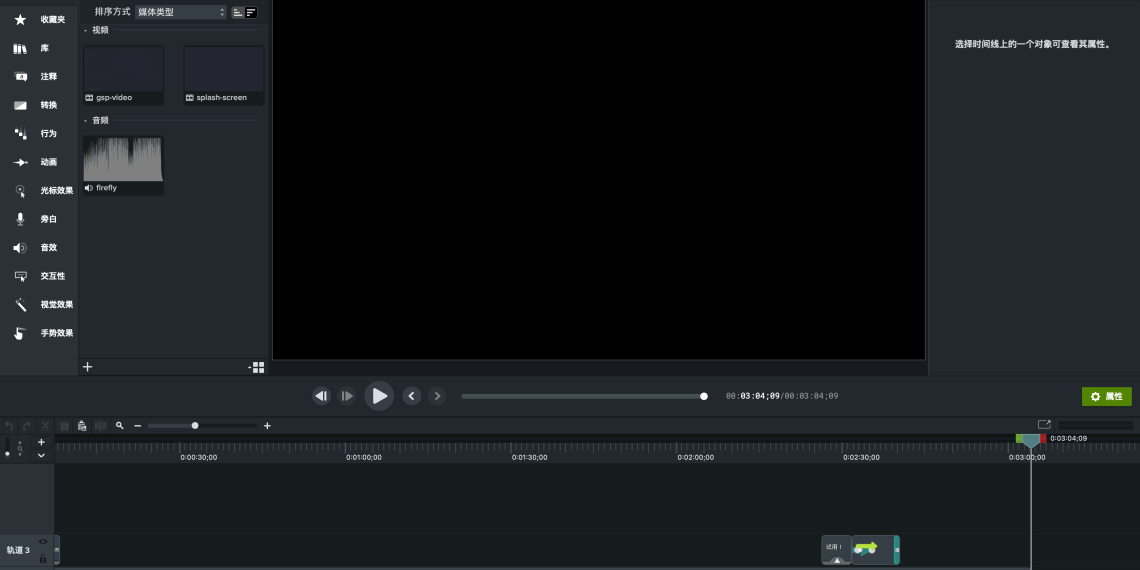Click the timeline zoom slider handle
Image resolution: width=1140 pixels, height=570 pixels.
point(195,426)
